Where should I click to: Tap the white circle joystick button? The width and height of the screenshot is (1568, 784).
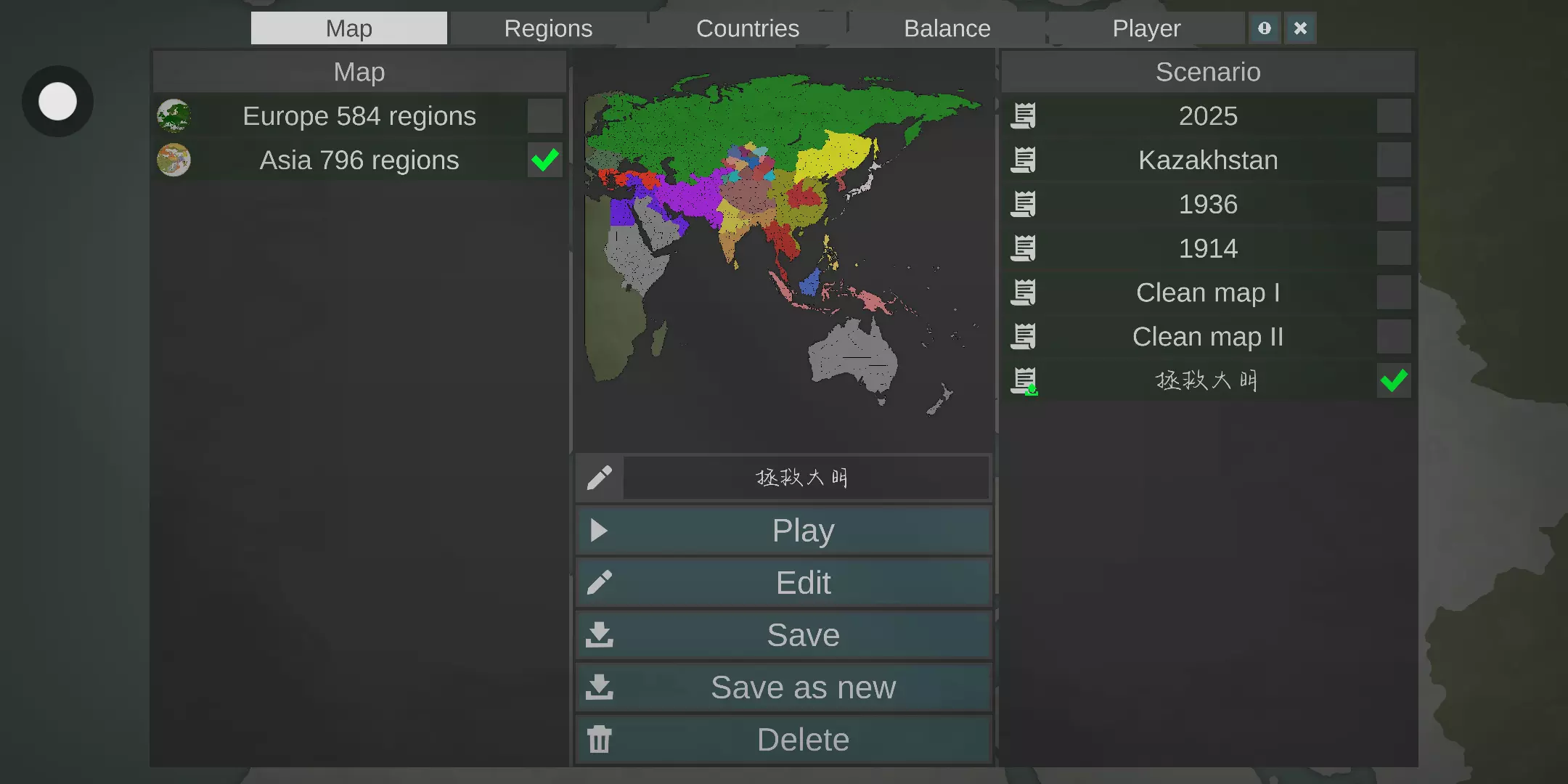[57, 102]
